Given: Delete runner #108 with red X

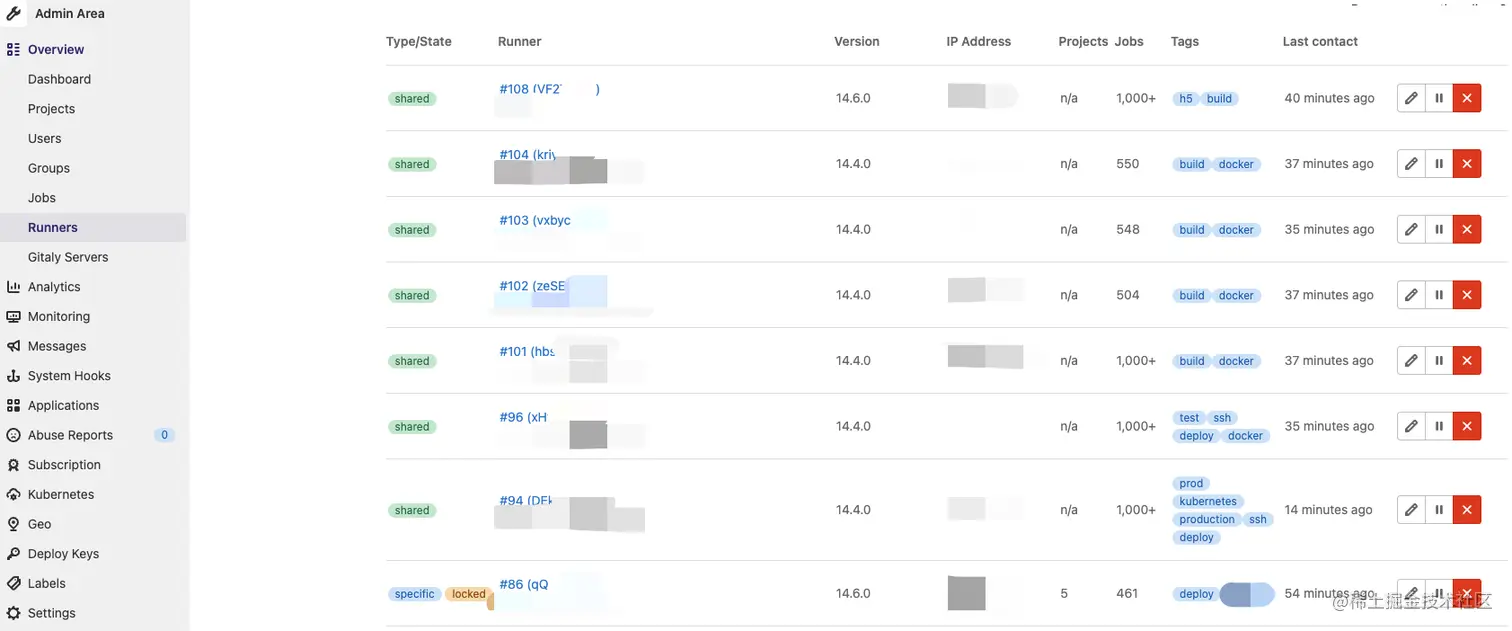Looking at the screenshot, I should click(1467, 98).
